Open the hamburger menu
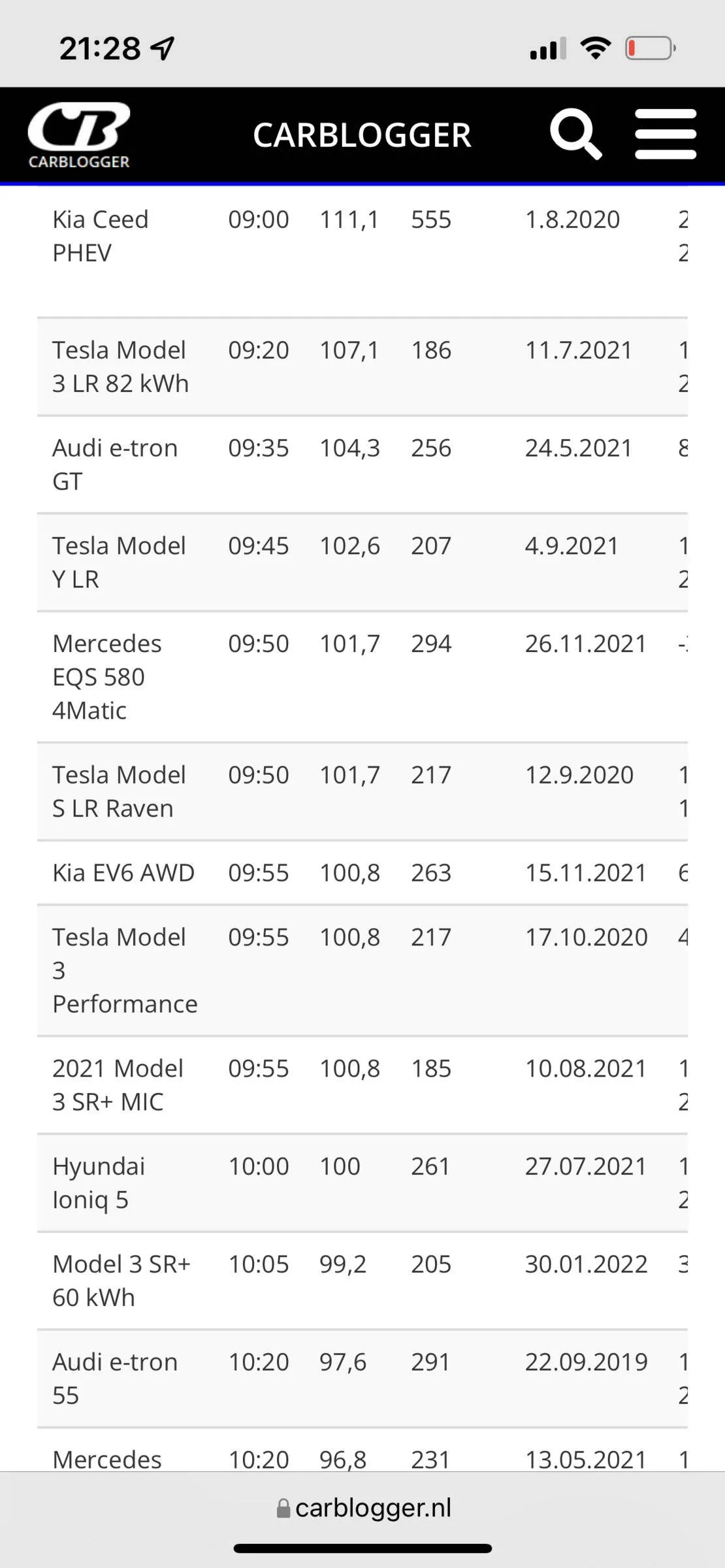 [x=665, y=134]
